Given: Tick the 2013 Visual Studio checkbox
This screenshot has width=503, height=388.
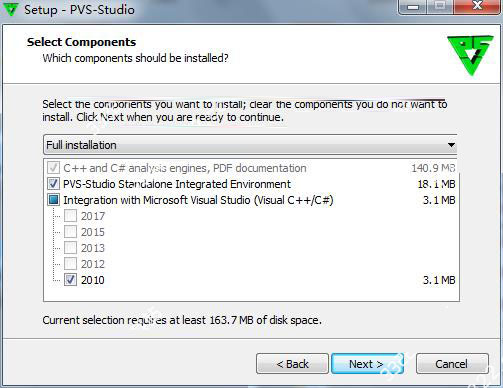Looking at the screenshot, I should click(x=70, y=248).
